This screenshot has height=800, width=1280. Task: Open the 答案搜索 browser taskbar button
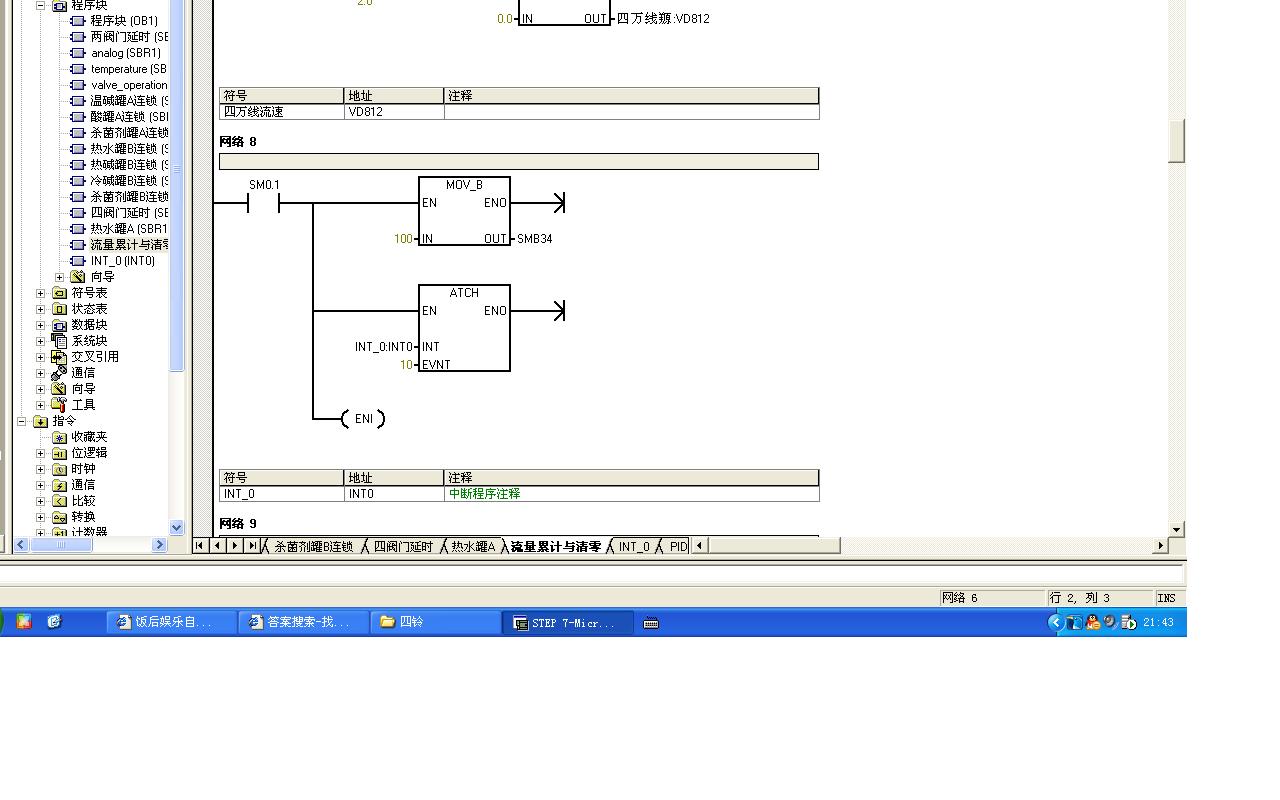[x=303, y=622]
